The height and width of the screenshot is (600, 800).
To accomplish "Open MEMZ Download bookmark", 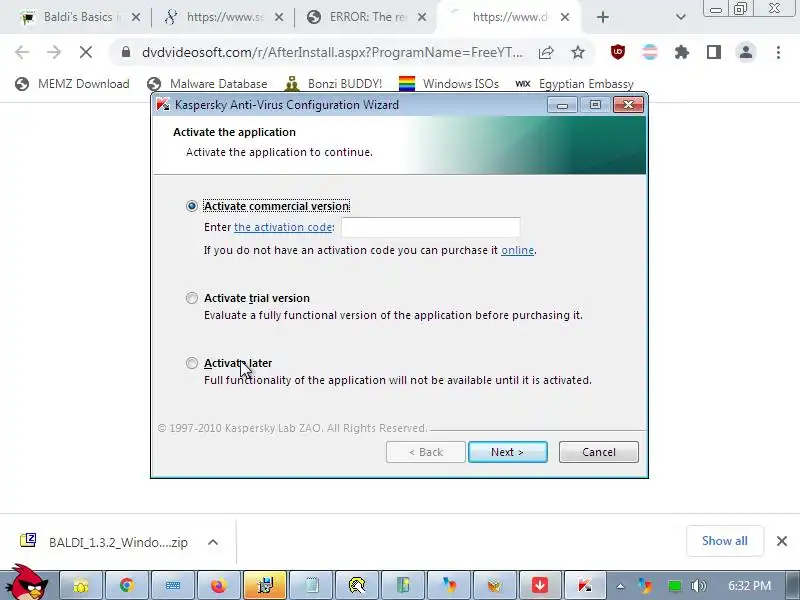I will point(72,84).
